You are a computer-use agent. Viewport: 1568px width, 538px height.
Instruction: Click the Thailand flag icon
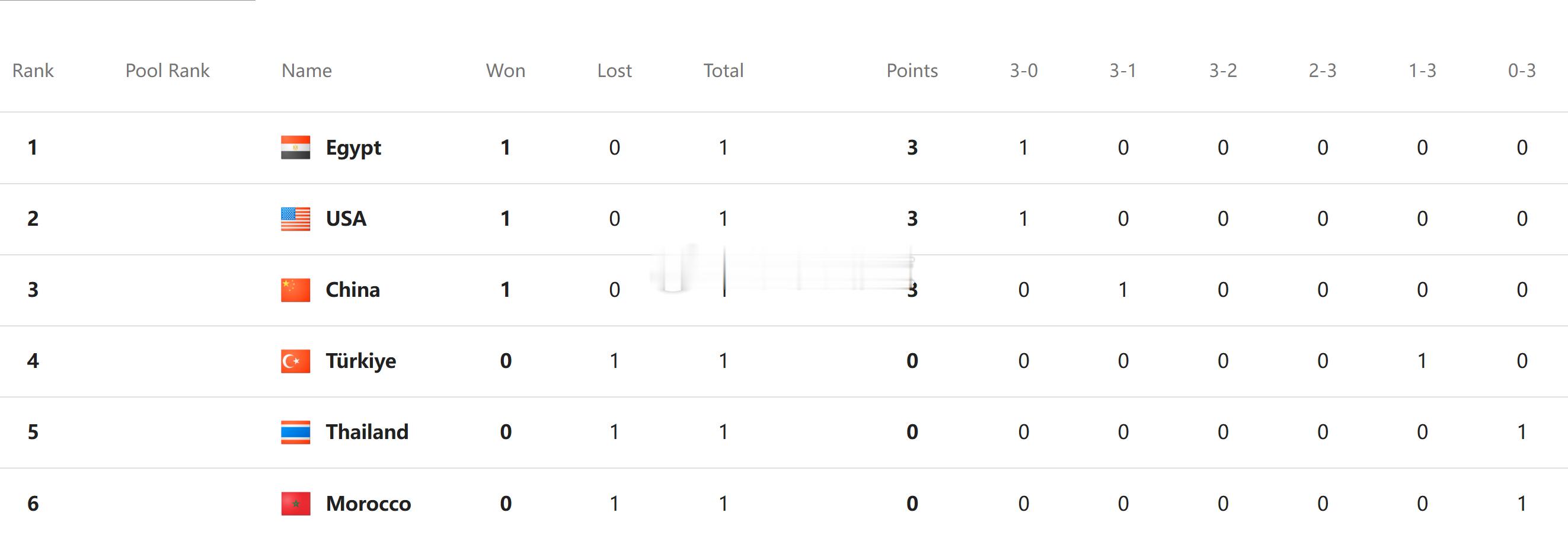pos(295,432)
